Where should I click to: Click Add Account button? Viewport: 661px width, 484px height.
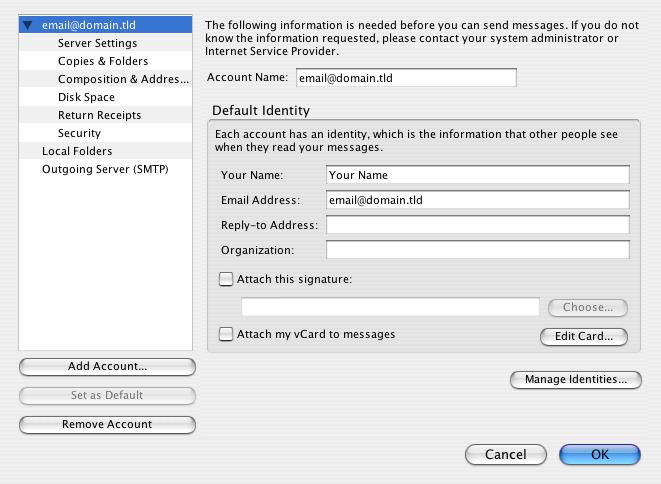pyautogui.click(x=107, y=366)
